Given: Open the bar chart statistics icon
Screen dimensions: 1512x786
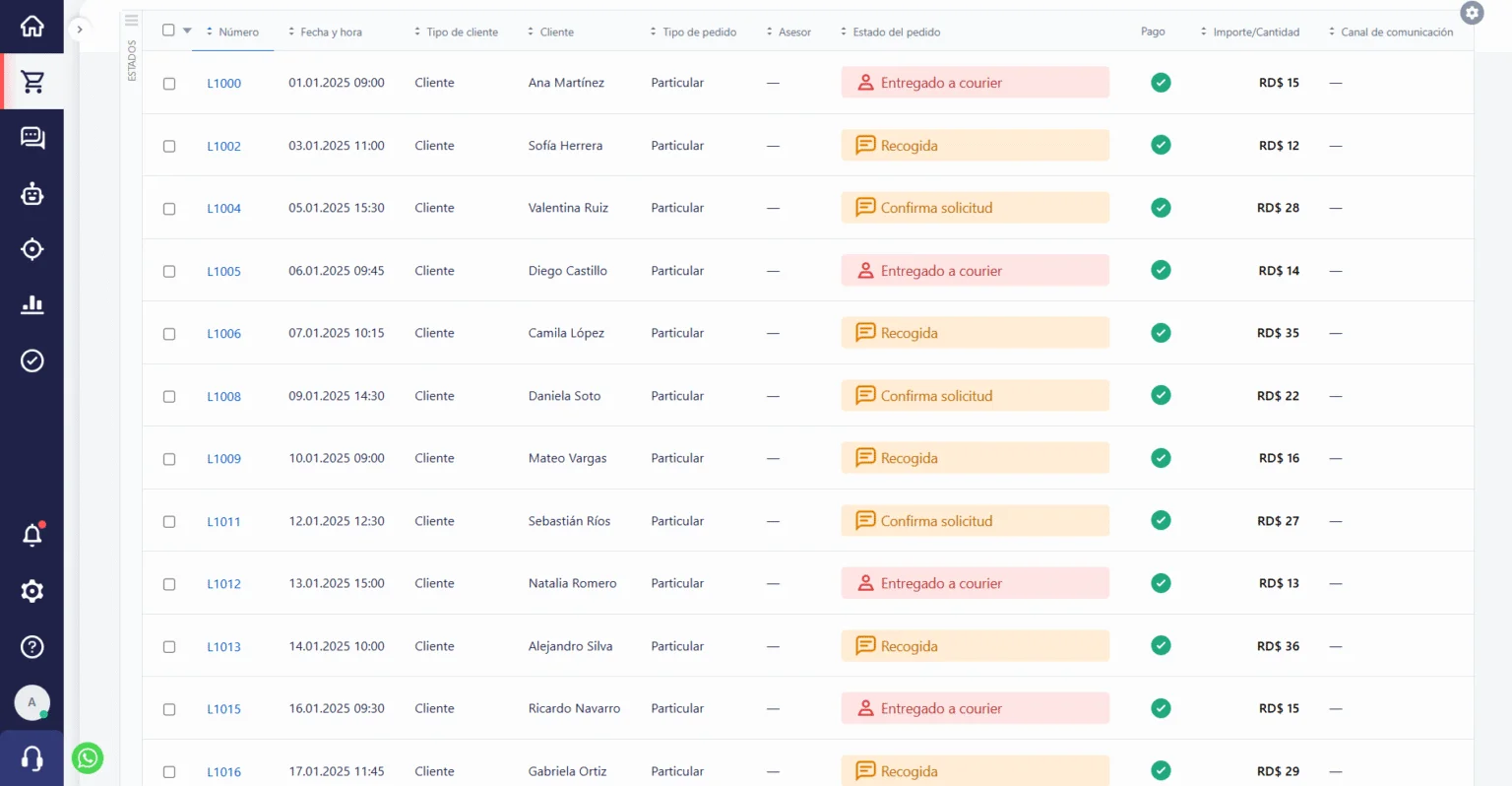Looking at the screenshot, I should (31, 304).
